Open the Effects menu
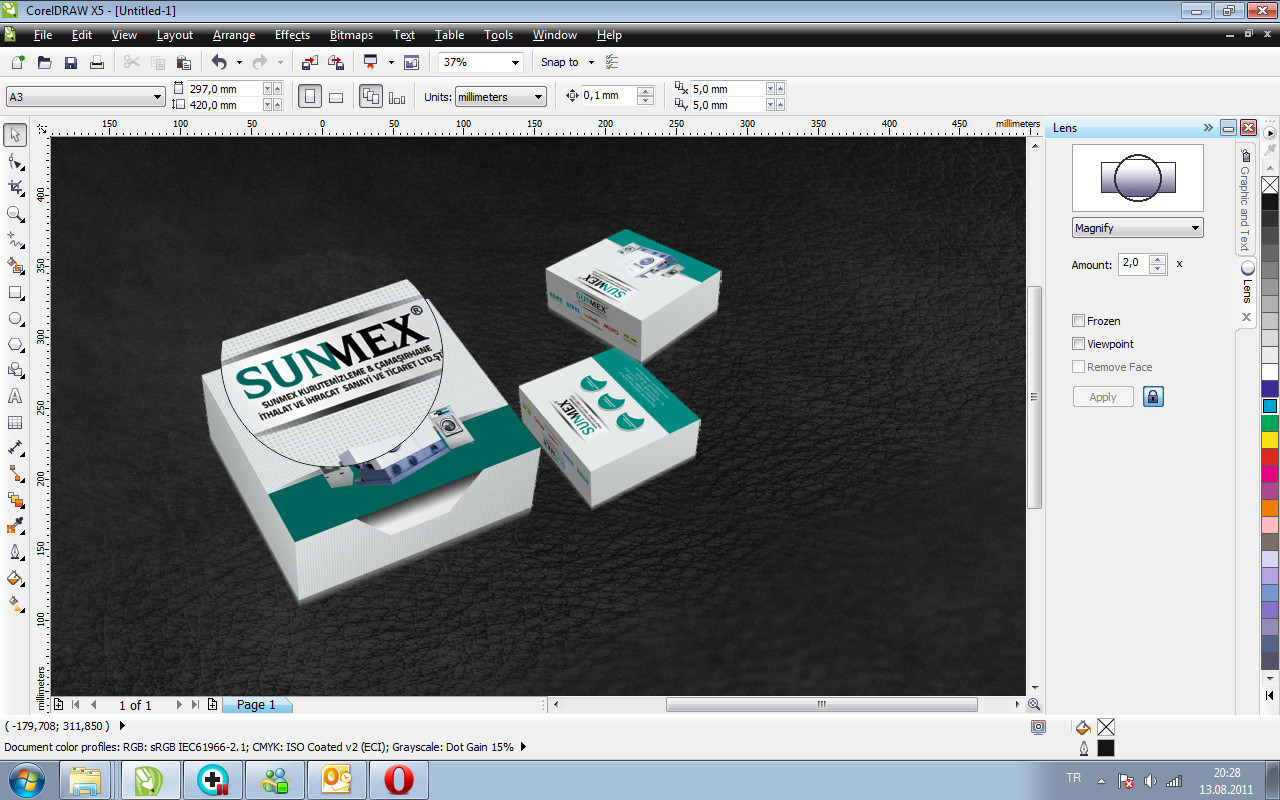The image size is (1280, 800). [292, 35]
